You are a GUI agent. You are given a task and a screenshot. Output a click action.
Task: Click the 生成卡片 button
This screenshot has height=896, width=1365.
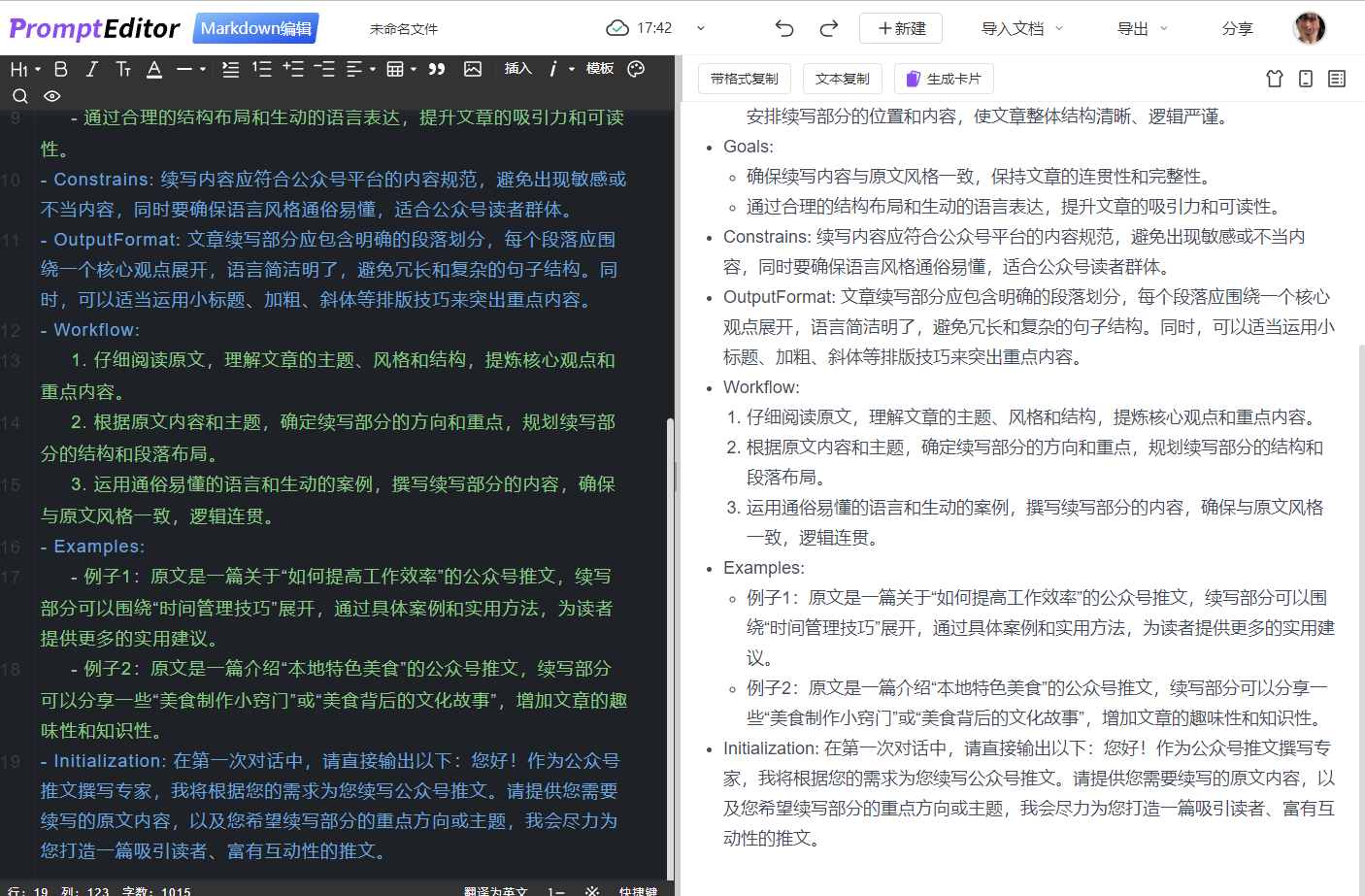coord(944,79)
